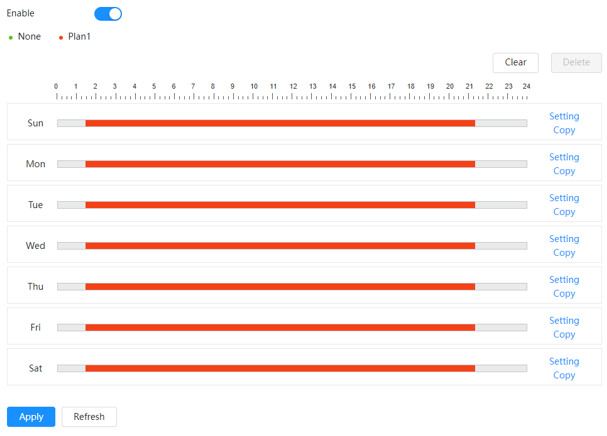Click Wednesday's red schedule period bar
Viewport: 607px width, 436px height.
(x=280, y=246)
